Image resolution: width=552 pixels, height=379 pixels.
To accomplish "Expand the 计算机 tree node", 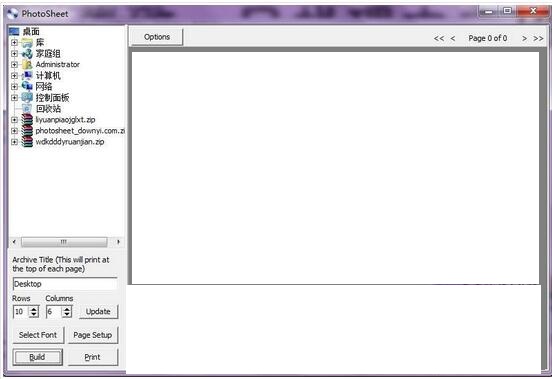I will click(x=14, y=76).
